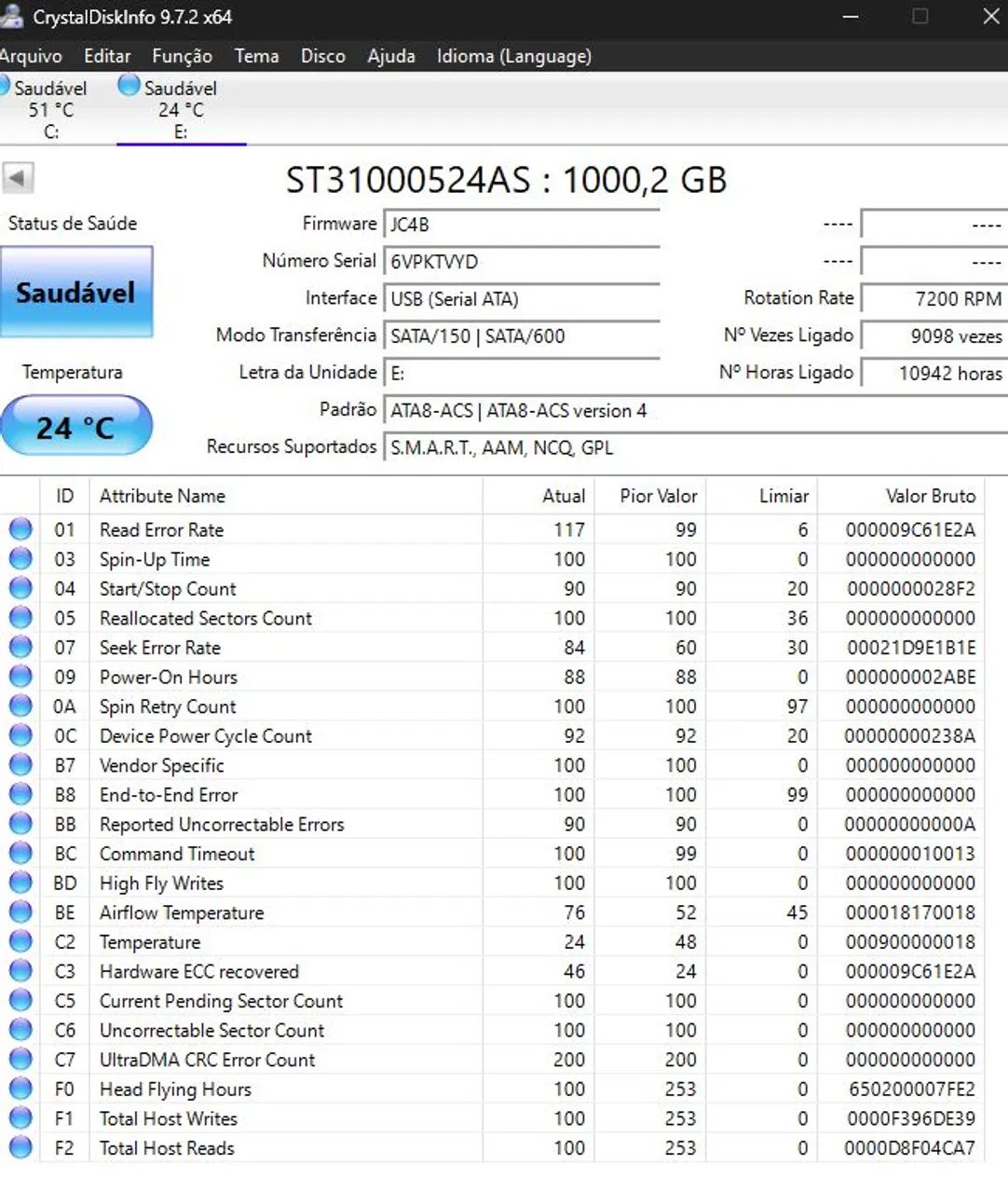Open the Idioma (Language) menu
This screenshot has height=1193, width=1008.
(513, 56)
